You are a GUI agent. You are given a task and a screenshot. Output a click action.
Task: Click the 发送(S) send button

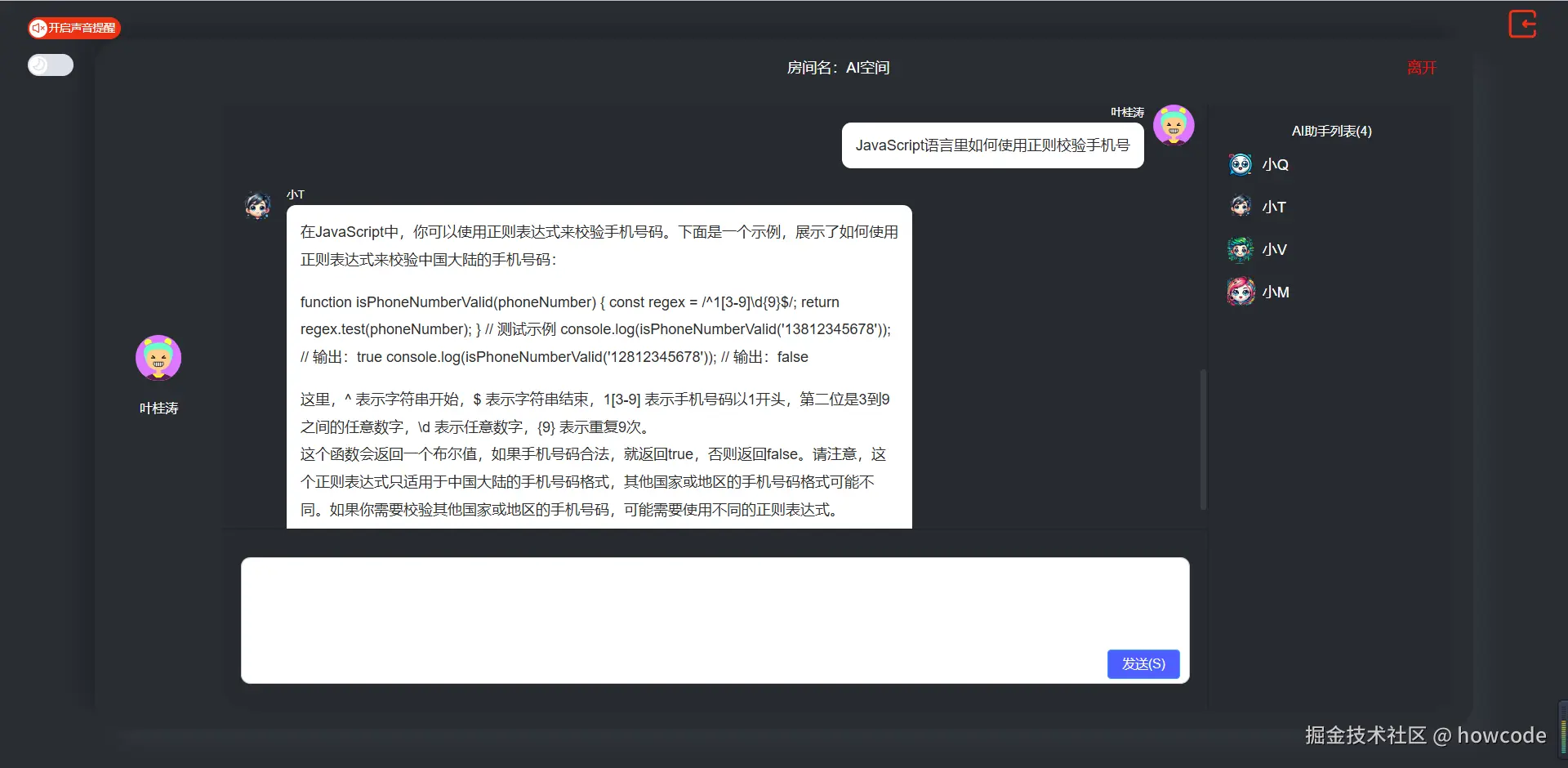click(x=1143, y=664)
